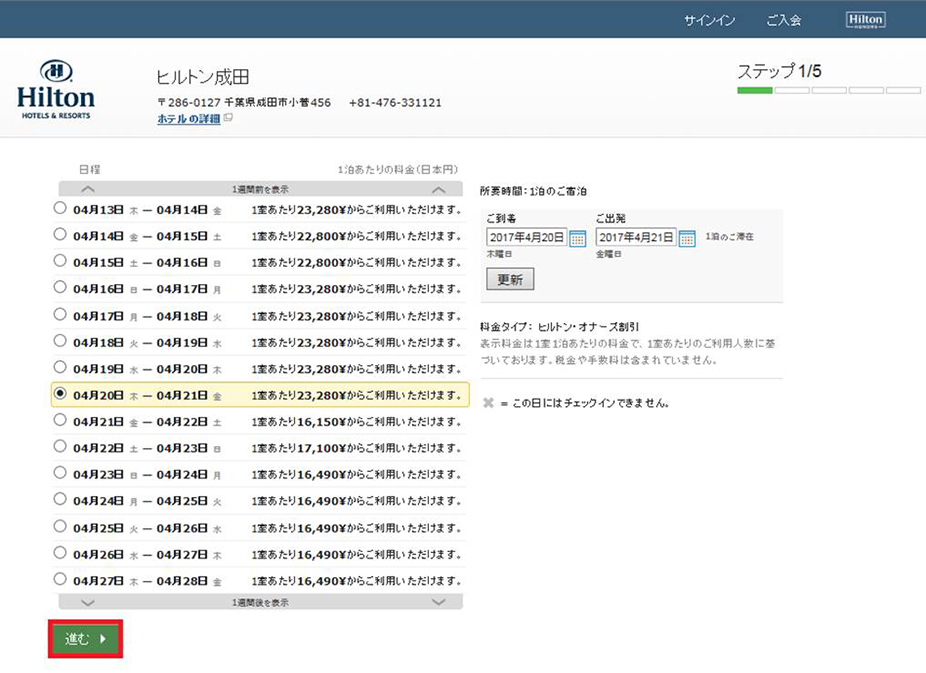Screen dimensions: 926x673
Task: Click the 04月13日 rate text 23,280¥
Action: pyautogui.click(x=321, y=210)
